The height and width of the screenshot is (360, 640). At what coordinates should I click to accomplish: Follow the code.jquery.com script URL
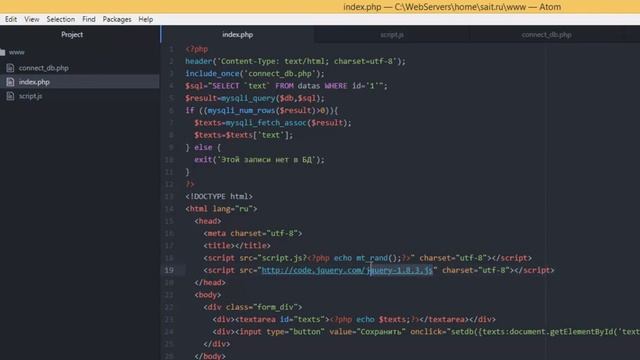pyautogui.click(x=347, y=270)
